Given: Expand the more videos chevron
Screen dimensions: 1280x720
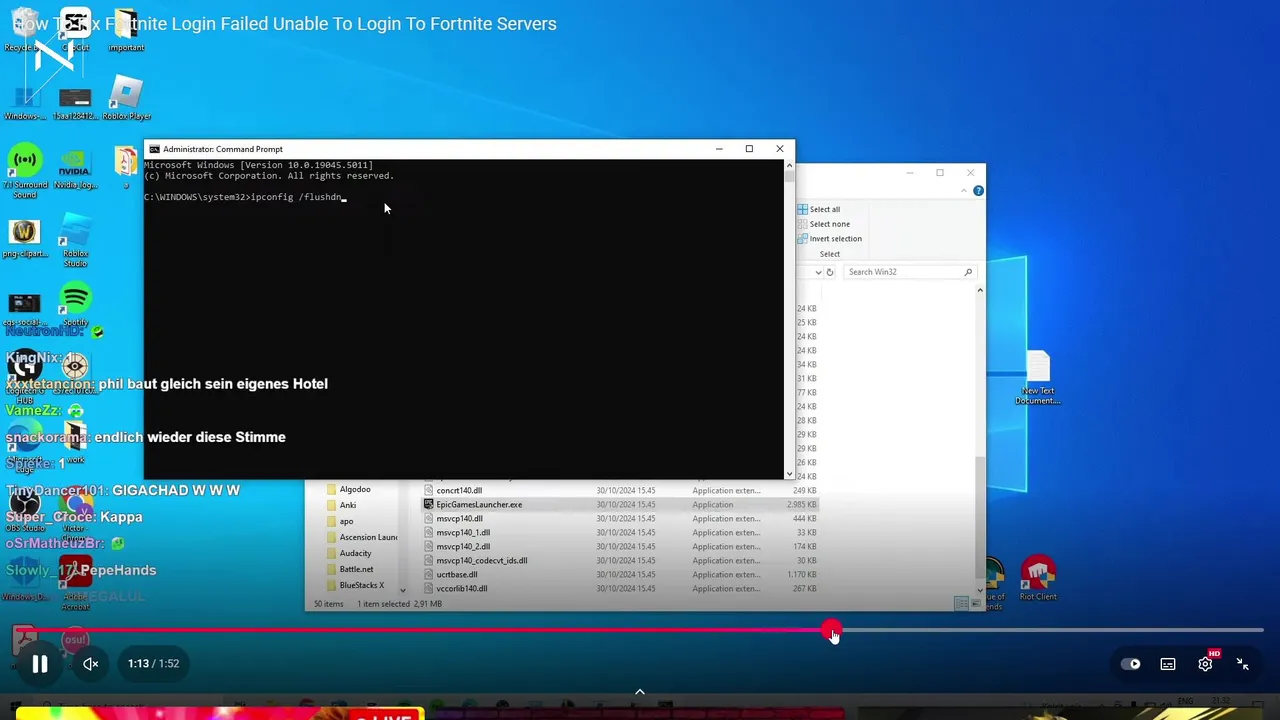Looking at the screenshot, I should (640, 691).
